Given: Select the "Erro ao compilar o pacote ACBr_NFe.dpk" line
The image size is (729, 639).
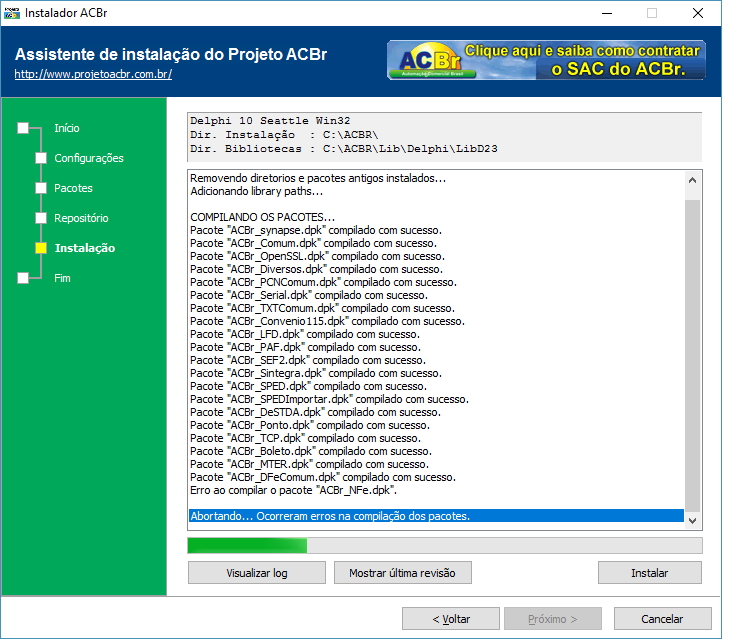Looking at the screenshot, I should tap(293, 490).
